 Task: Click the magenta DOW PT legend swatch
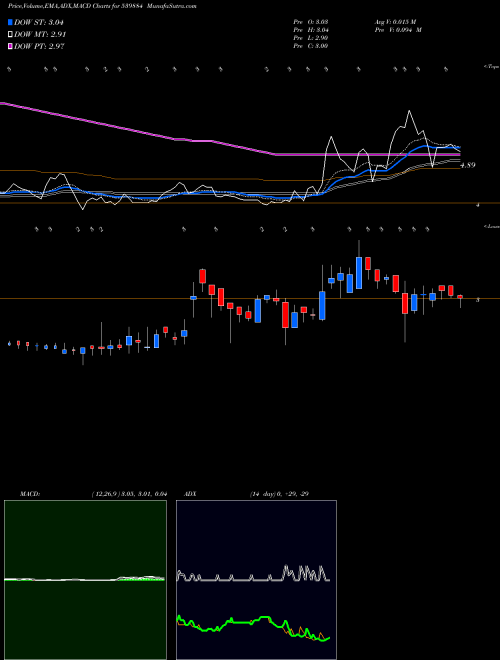[x=11, y=46]
